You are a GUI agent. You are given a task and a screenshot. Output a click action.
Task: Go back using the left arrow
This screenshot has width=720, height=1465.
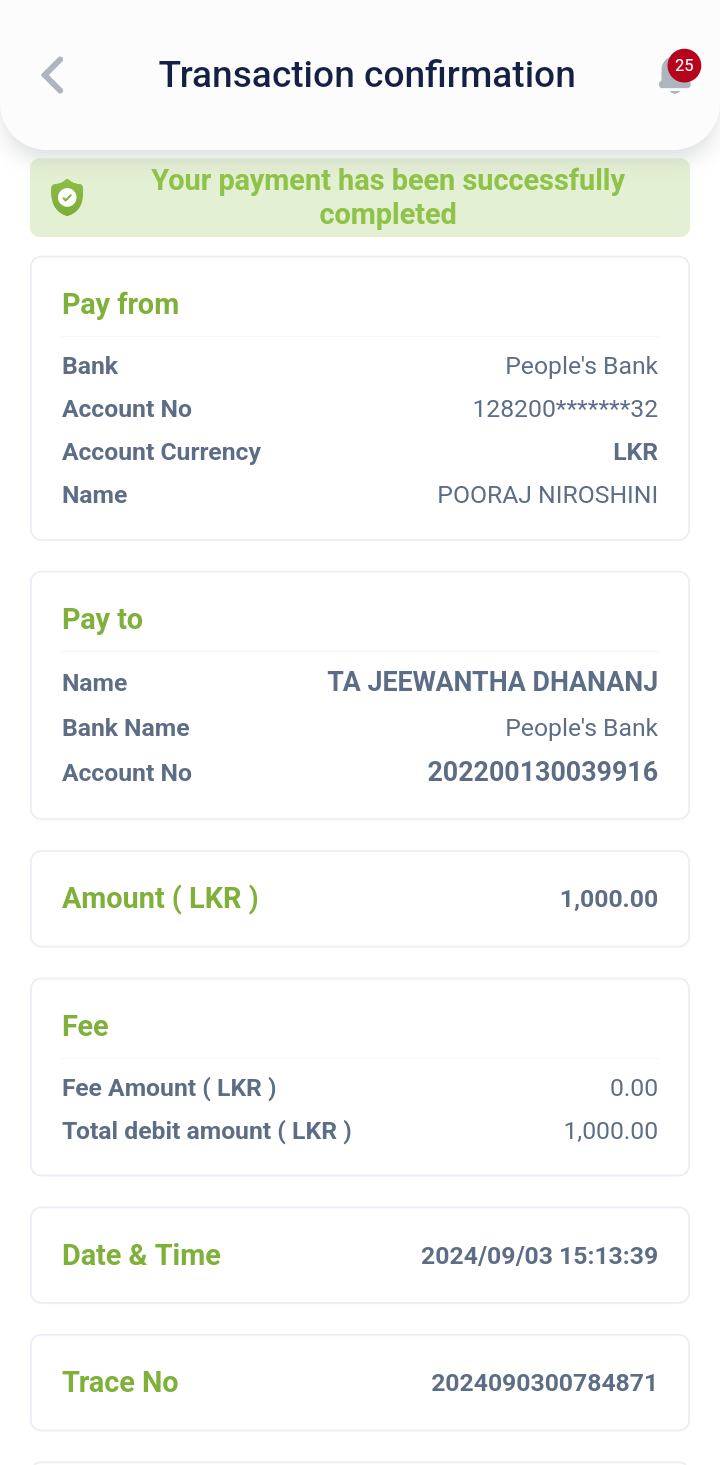click(x=53, y=75)
